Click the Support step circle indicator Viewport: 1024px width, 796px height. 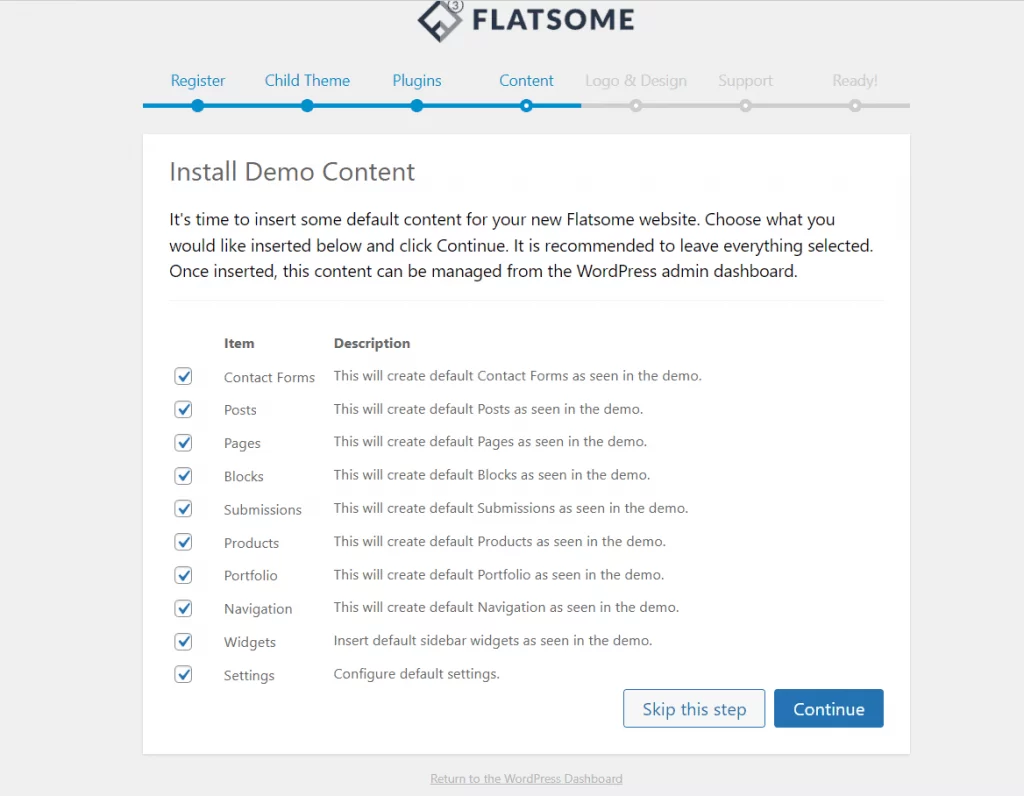[745, 104]
